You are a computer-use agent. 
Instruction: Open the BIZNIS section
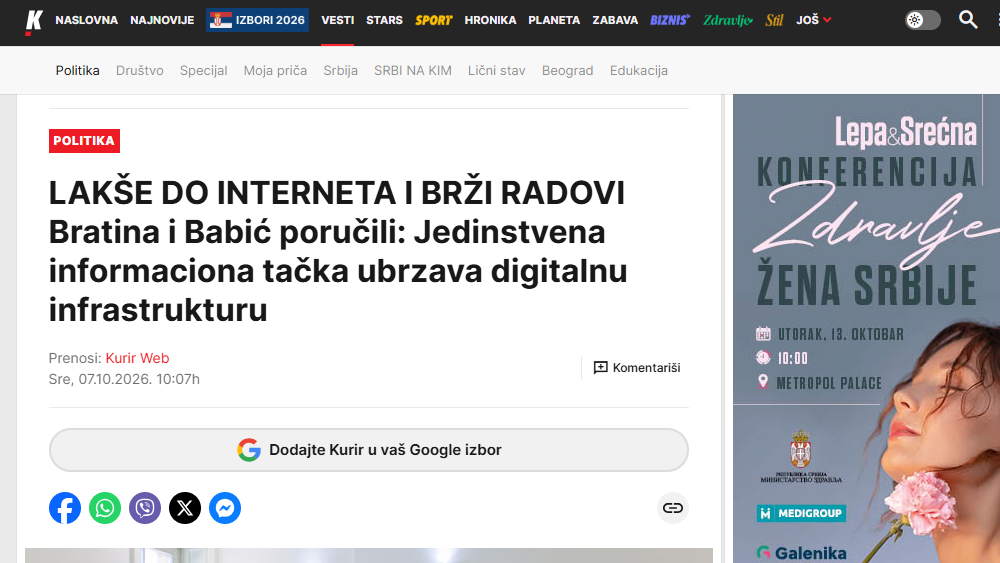click(x=670, y=20)
